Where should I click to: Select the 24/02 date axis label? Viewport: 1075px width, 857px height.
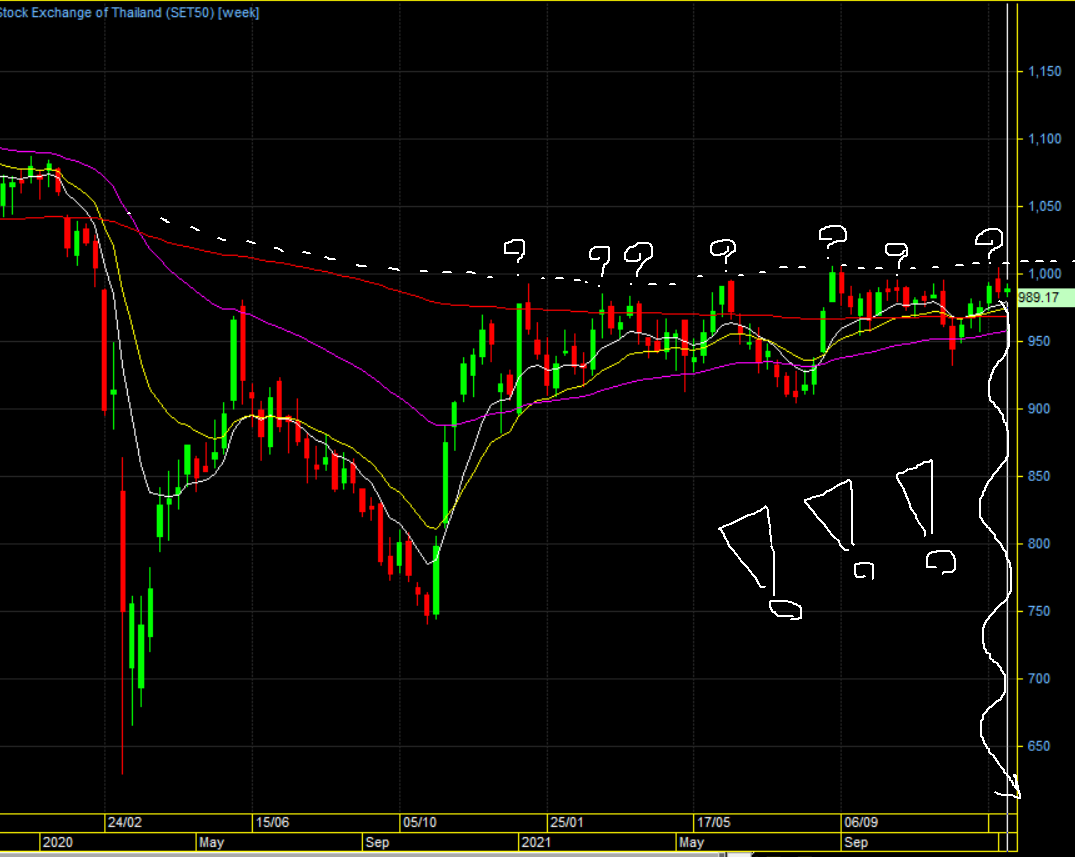pyautogui.click(x=125, y=822)
